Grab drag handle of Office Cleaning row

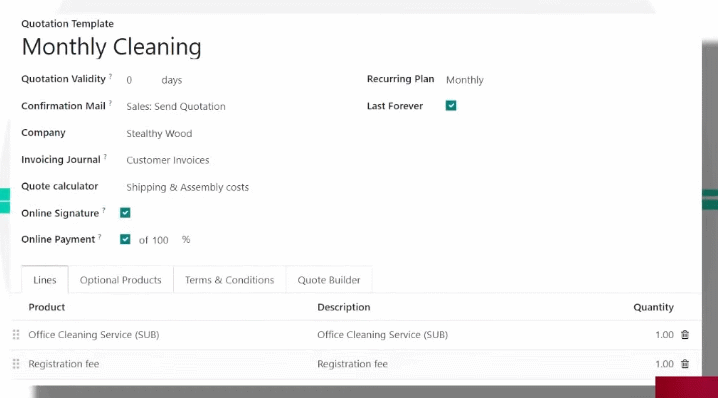pyautogui.click(x=16, y=335)
